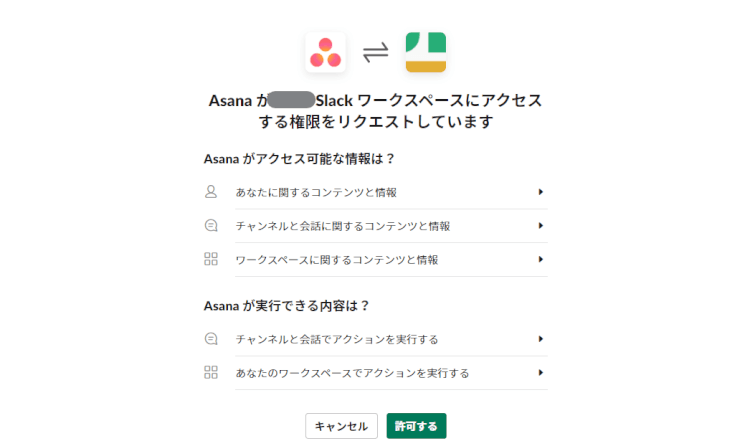Click the chat bubble icon beside チャンネルと会話でアクションを実行する

[211, 338]
